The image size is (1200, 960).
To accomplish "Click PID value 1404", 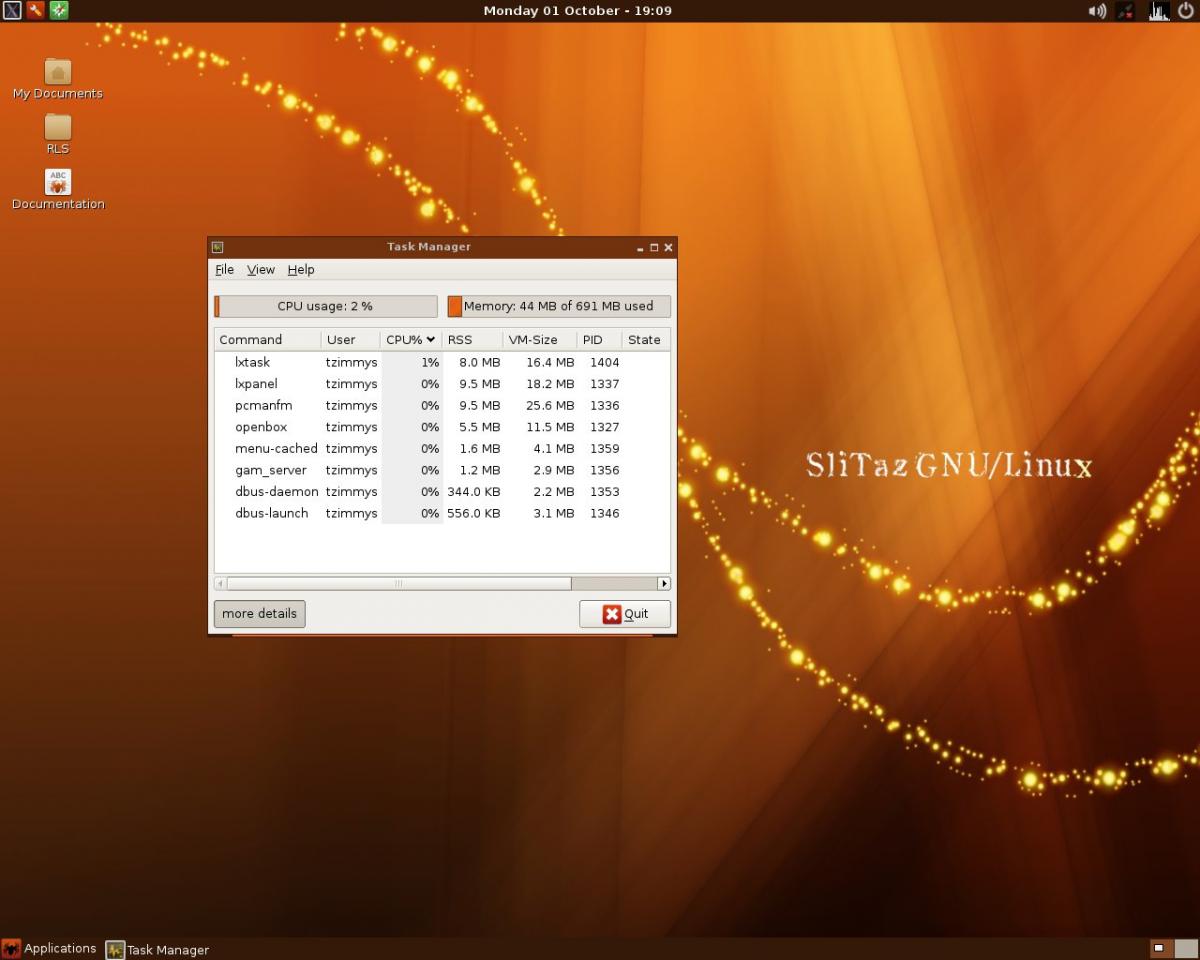I will tap(604, 363).
